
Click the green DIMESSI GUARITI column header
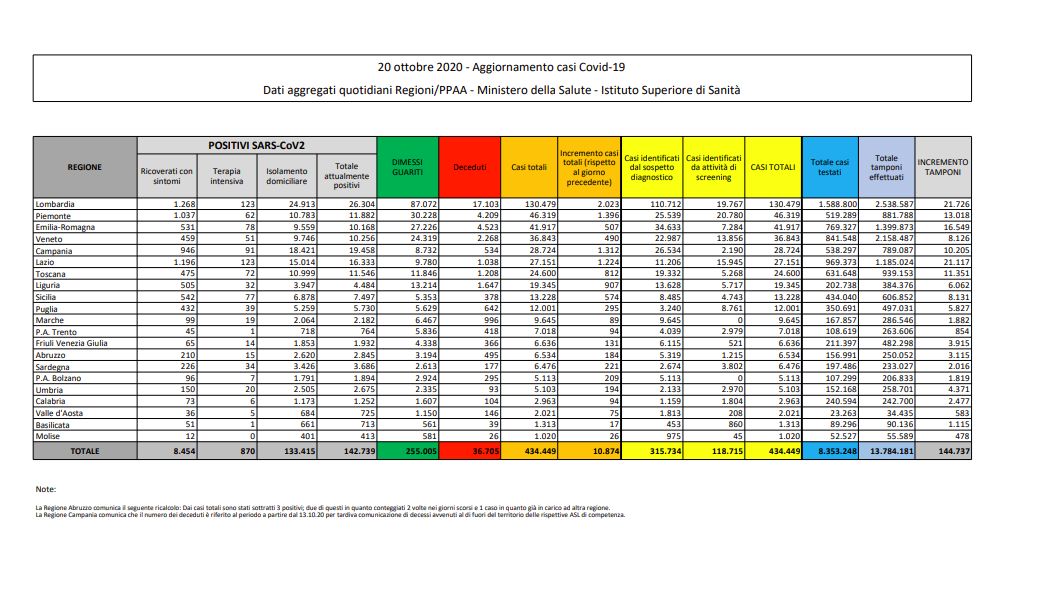tap(408, 166)
